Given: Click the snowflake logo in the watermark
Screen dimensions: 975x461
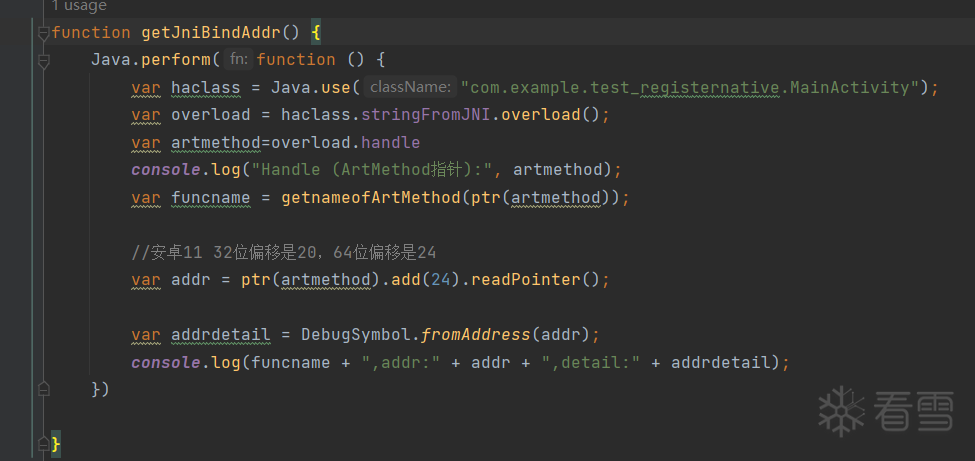Looking at the screenshot, I should (842, 411).
